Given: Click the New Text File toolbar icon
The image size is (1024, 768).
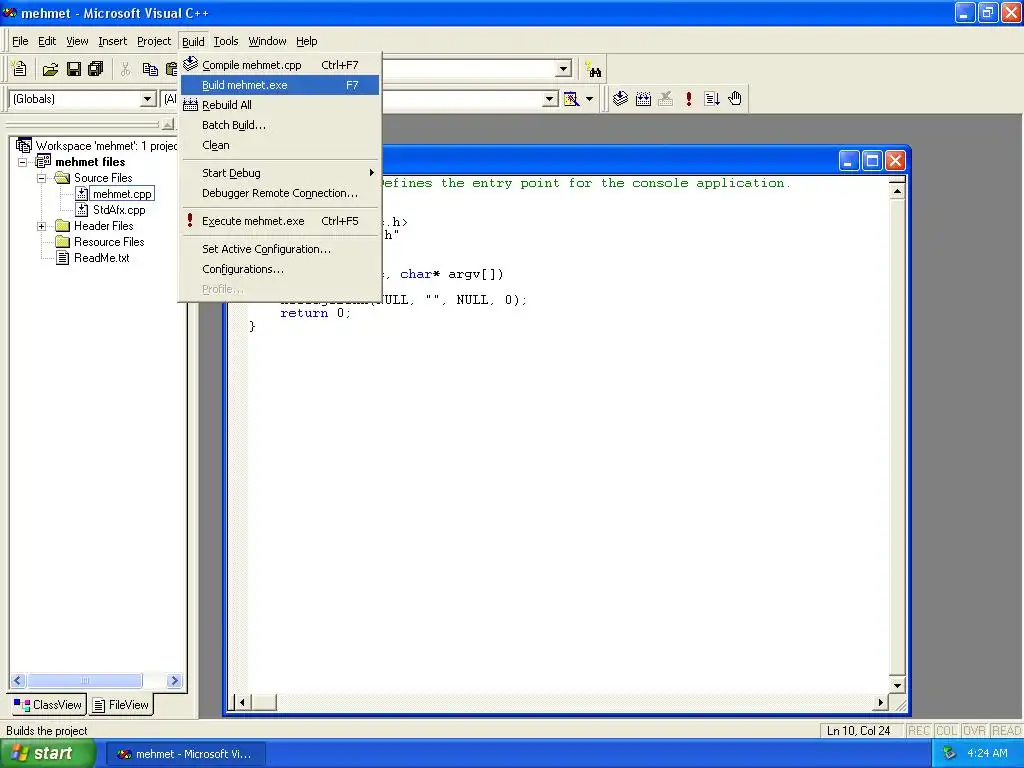Looking at the screenshot, I should [20, 69].
